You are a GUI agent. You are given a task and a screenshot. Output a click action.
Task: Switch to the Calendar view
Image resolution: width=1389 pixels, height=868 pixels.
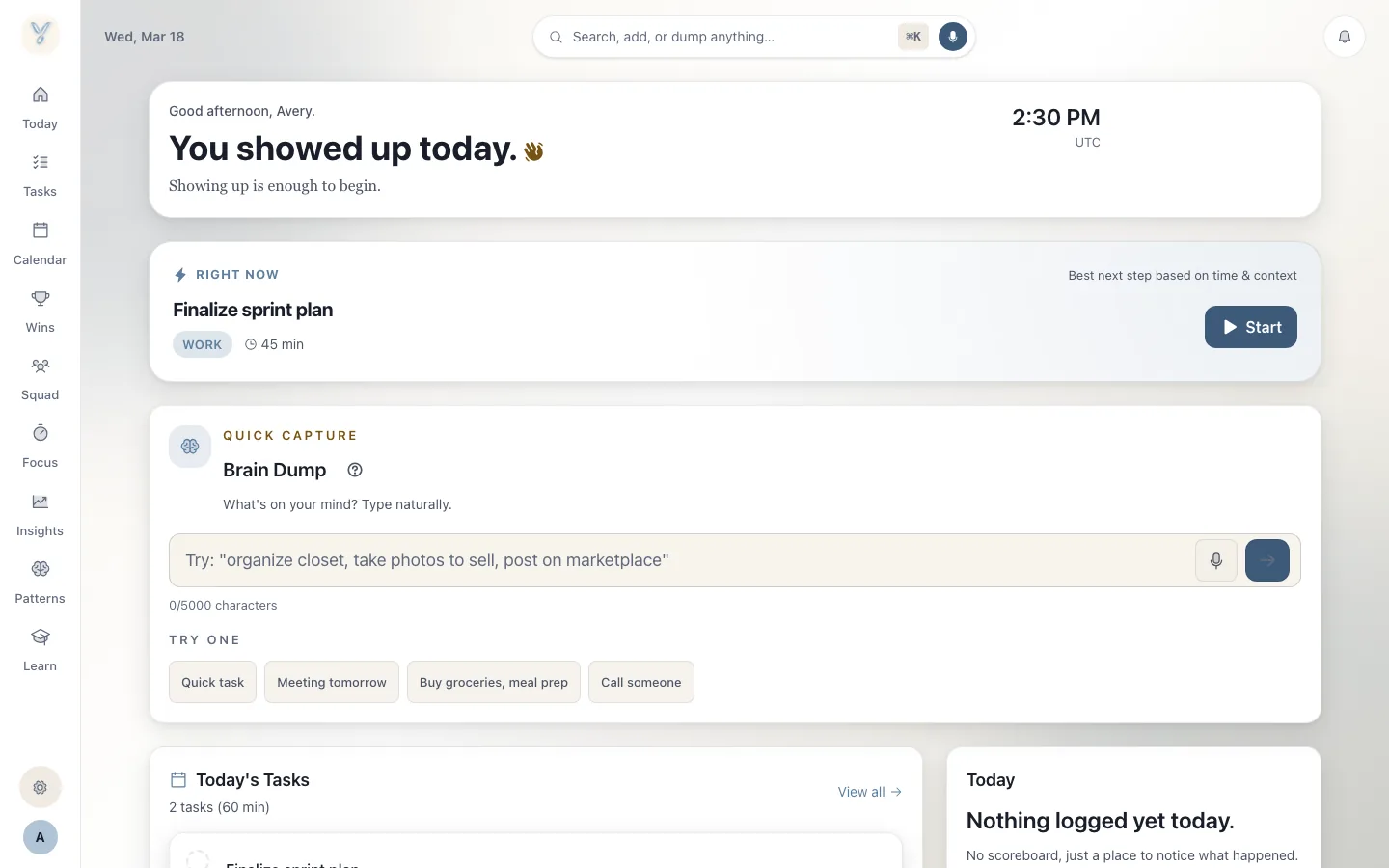(x=40, y=244)
